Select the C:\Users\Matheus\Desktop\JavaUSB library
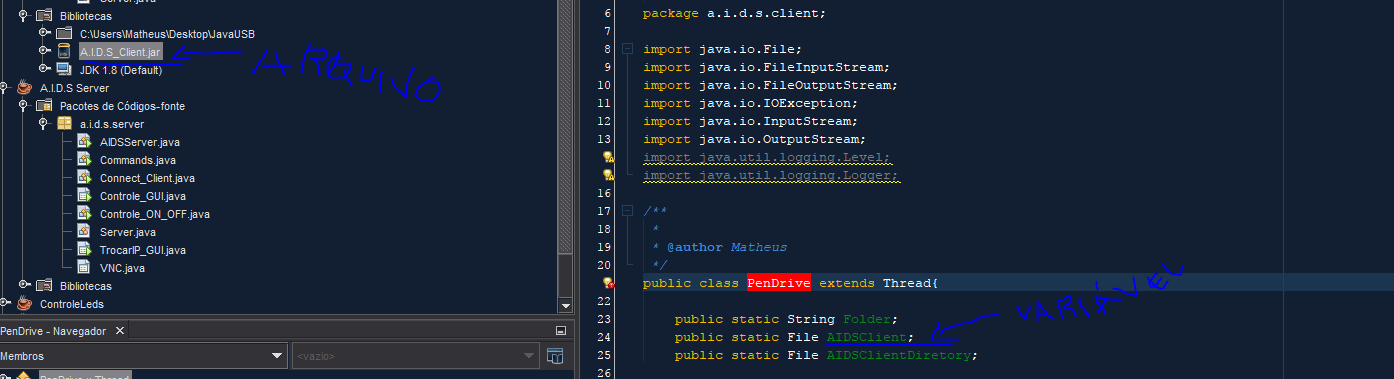Image resolution: width=1394 pixels, height=379 pixels. tap(167, 33)
